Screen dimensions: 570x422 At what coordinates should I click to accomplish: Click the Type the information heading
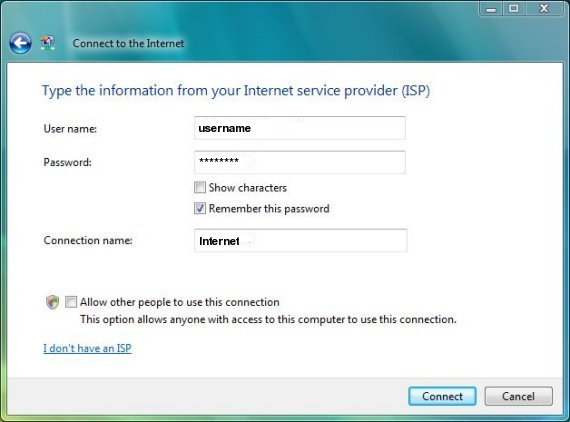[236, 91]
